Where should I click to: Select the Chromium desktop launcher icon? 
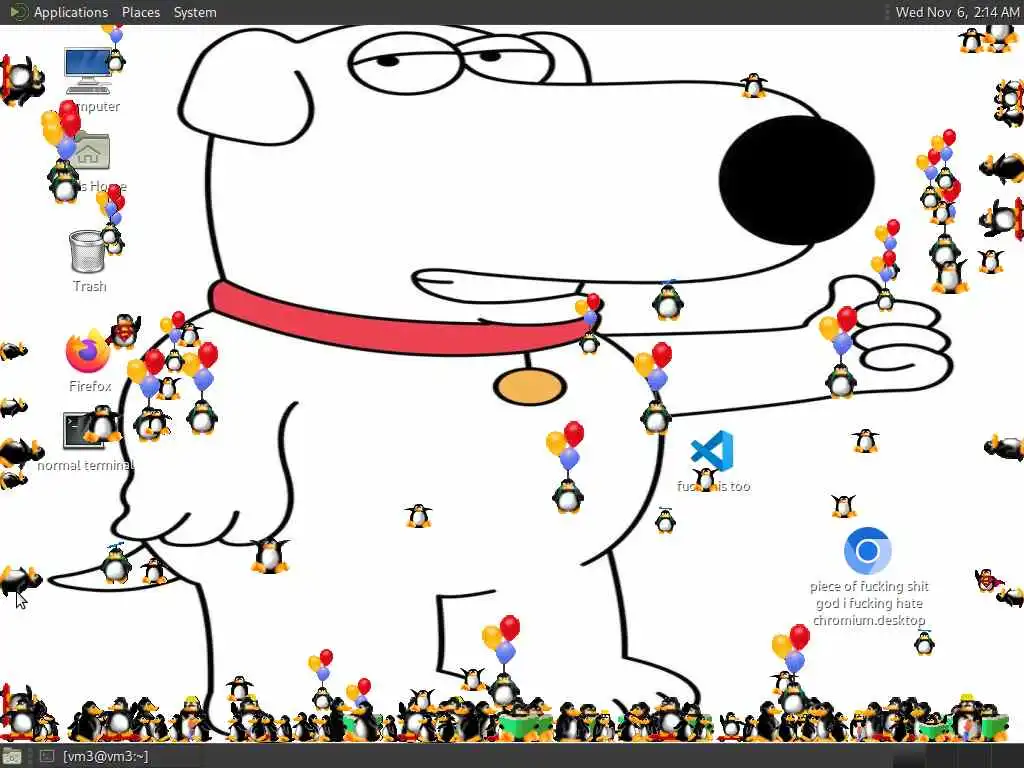coord(867,551)
